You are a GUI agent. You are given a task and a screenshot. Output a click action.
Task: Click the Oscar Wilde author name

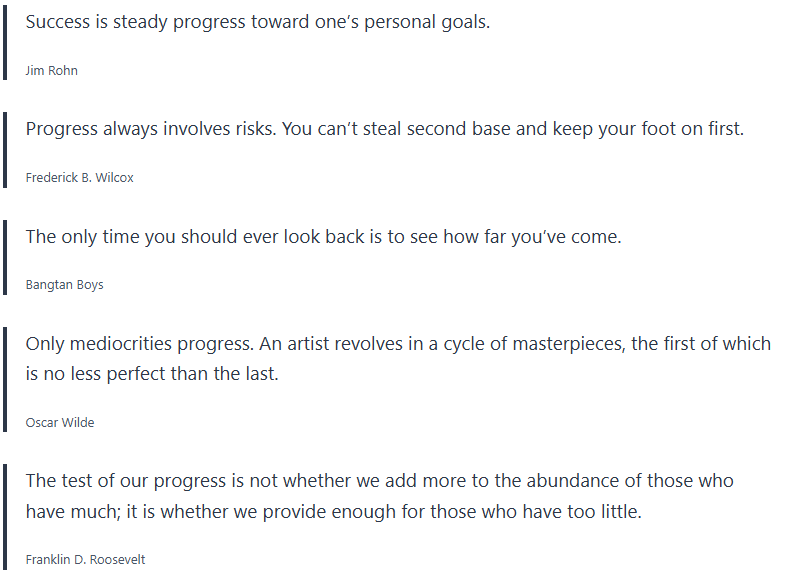[x=60, y=423]
